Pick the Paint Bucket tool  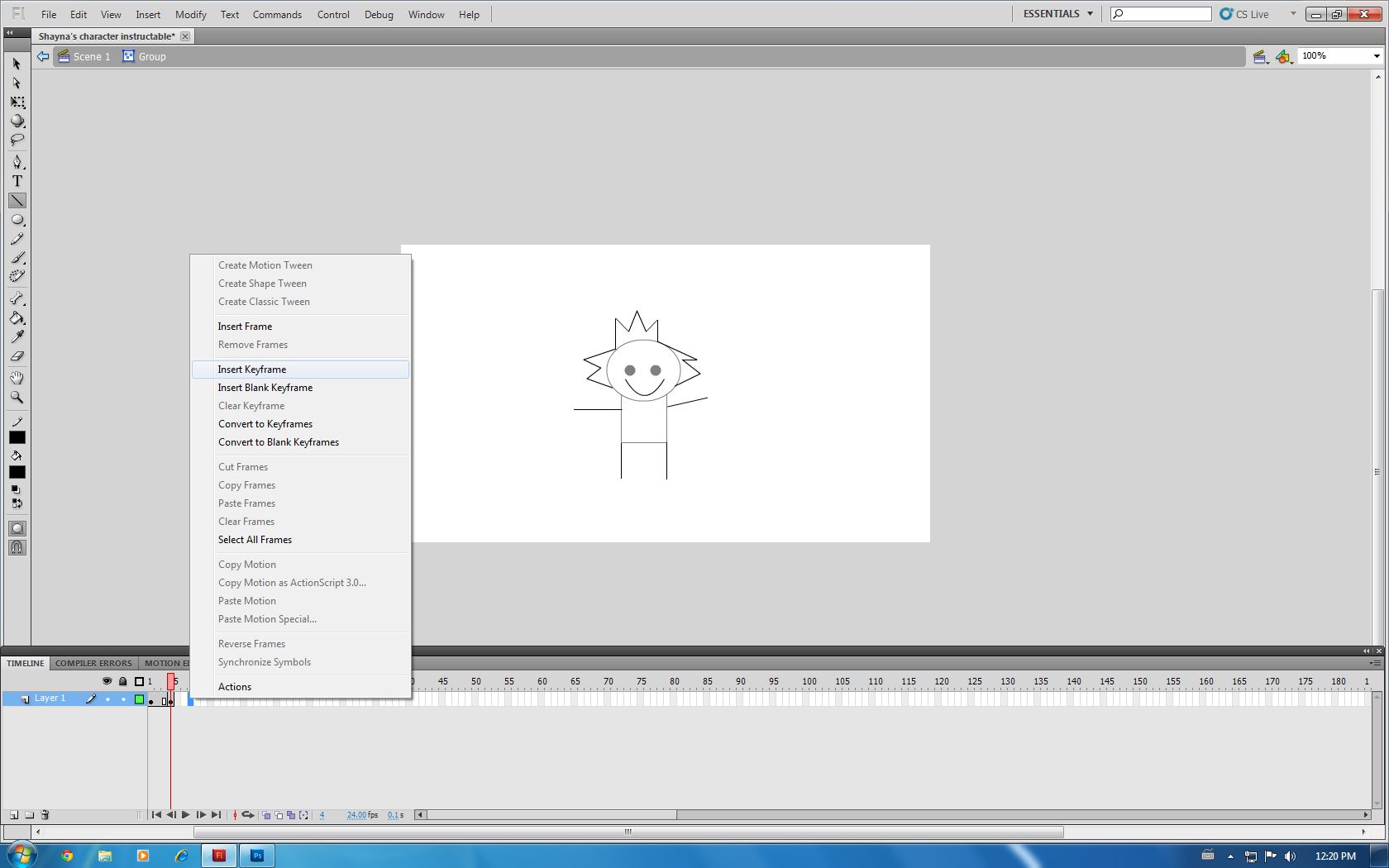coord(17,319)
